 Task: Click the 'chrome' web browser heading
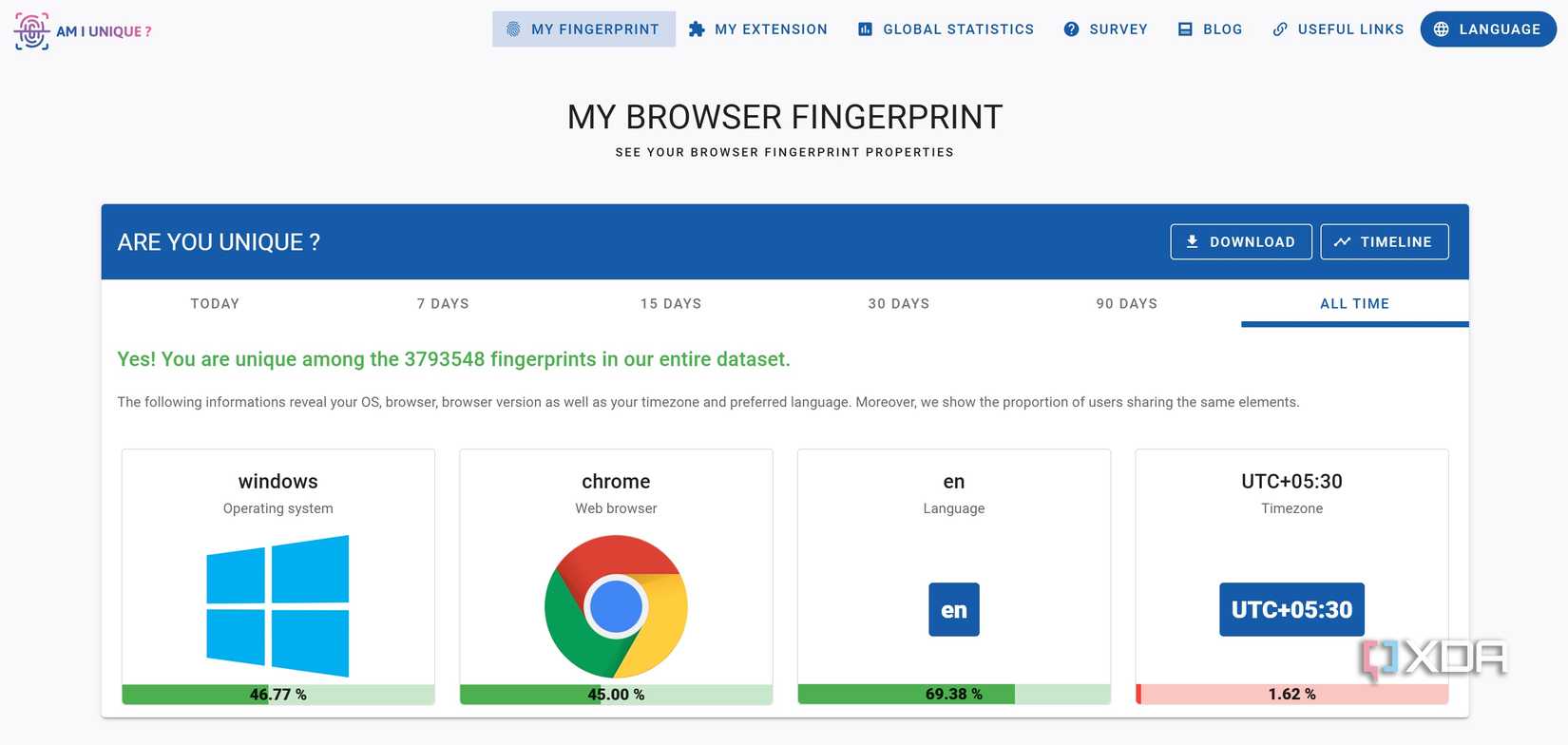click(616, 482)
